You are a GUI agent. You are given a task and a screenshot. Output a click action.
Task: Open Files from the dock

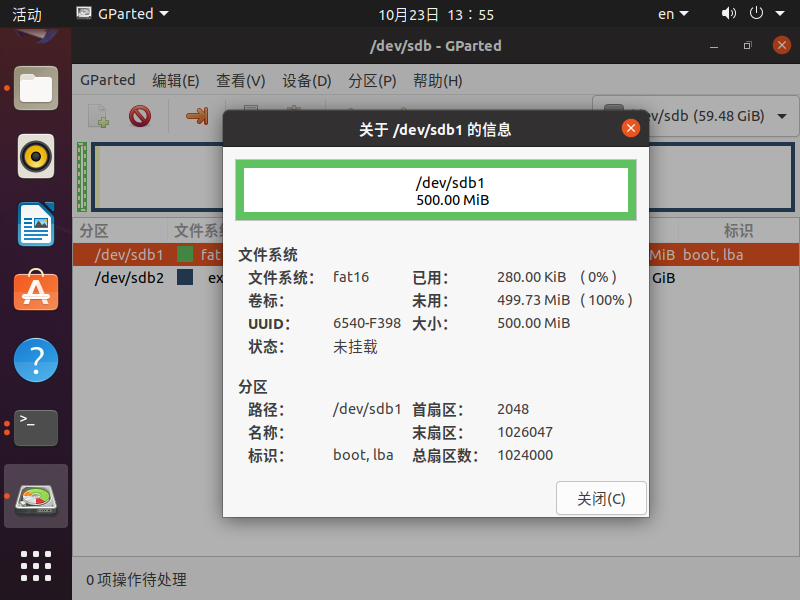[36, 88]
